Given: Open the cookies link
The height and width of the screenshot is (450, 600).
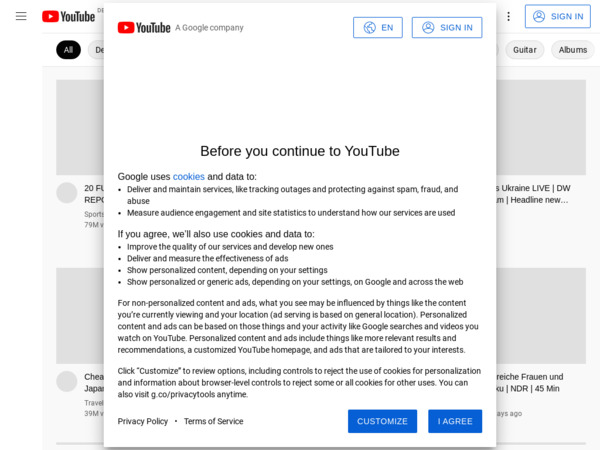Looking at the screenshot, I should point(189,176).
